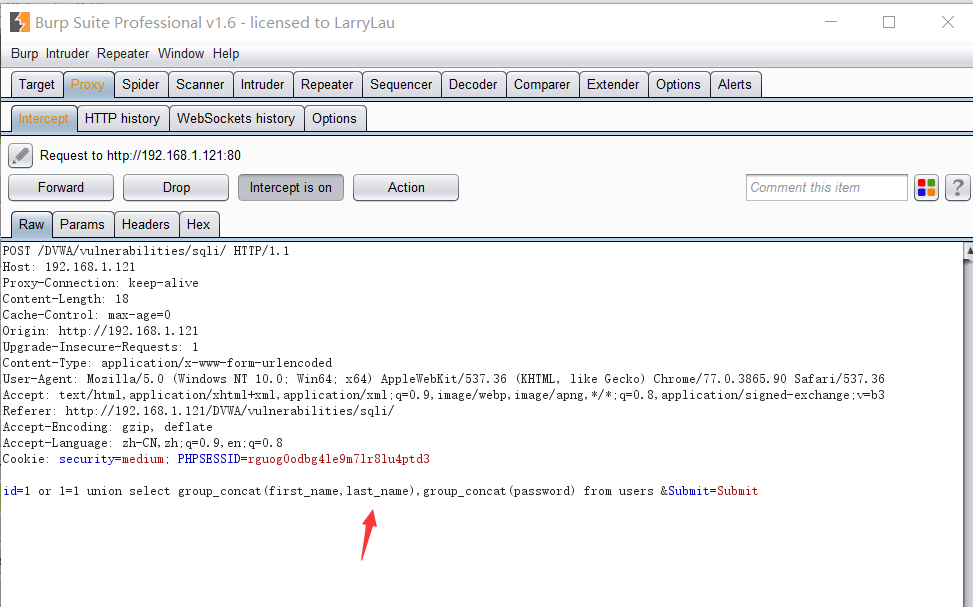This screenshot has height=607, width=973.
Task: Switch to the Headers view tab
Action: click(146, 225)
